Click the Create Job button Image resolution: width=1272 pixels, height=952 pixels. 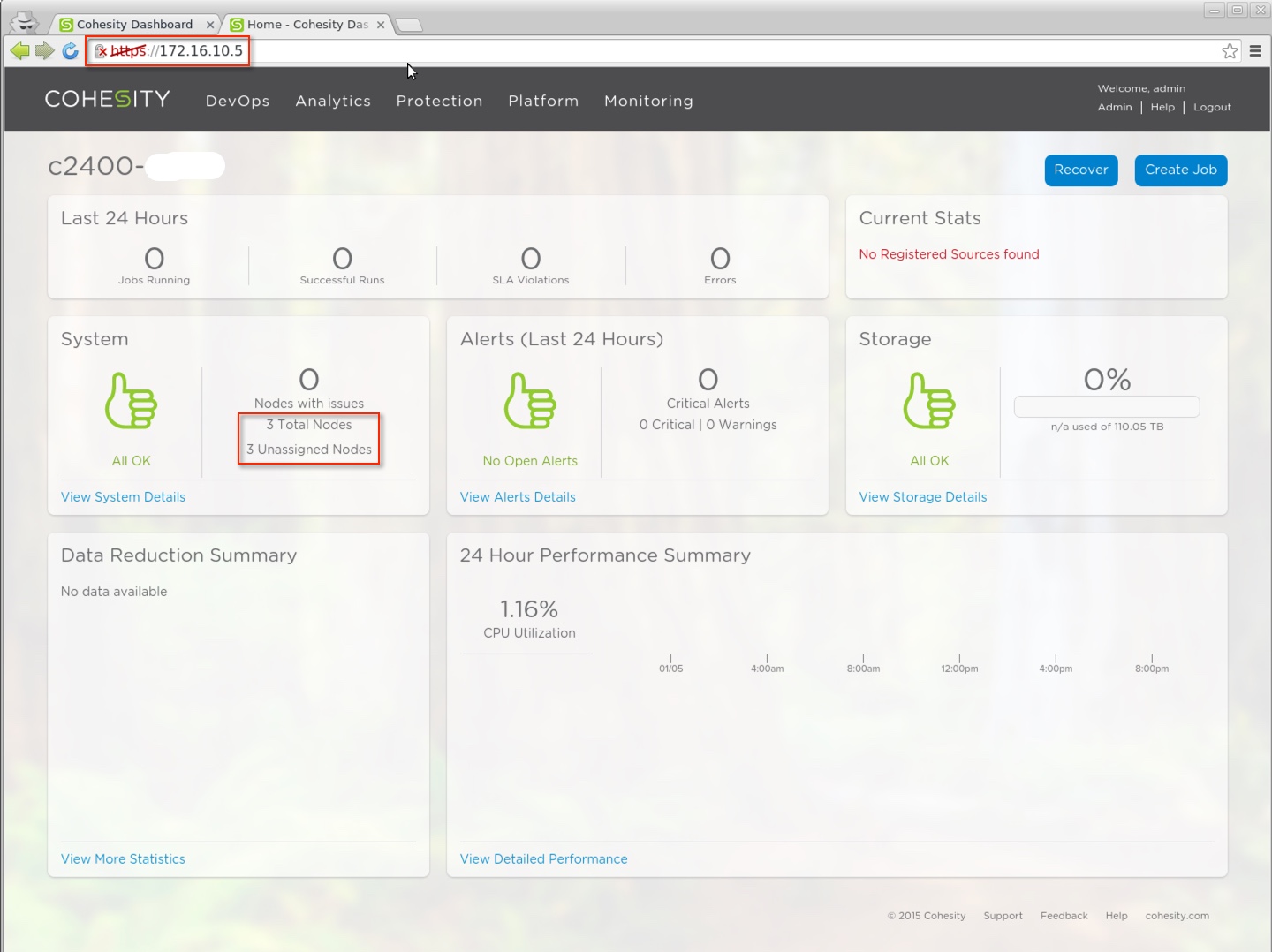coord(1180,170)
